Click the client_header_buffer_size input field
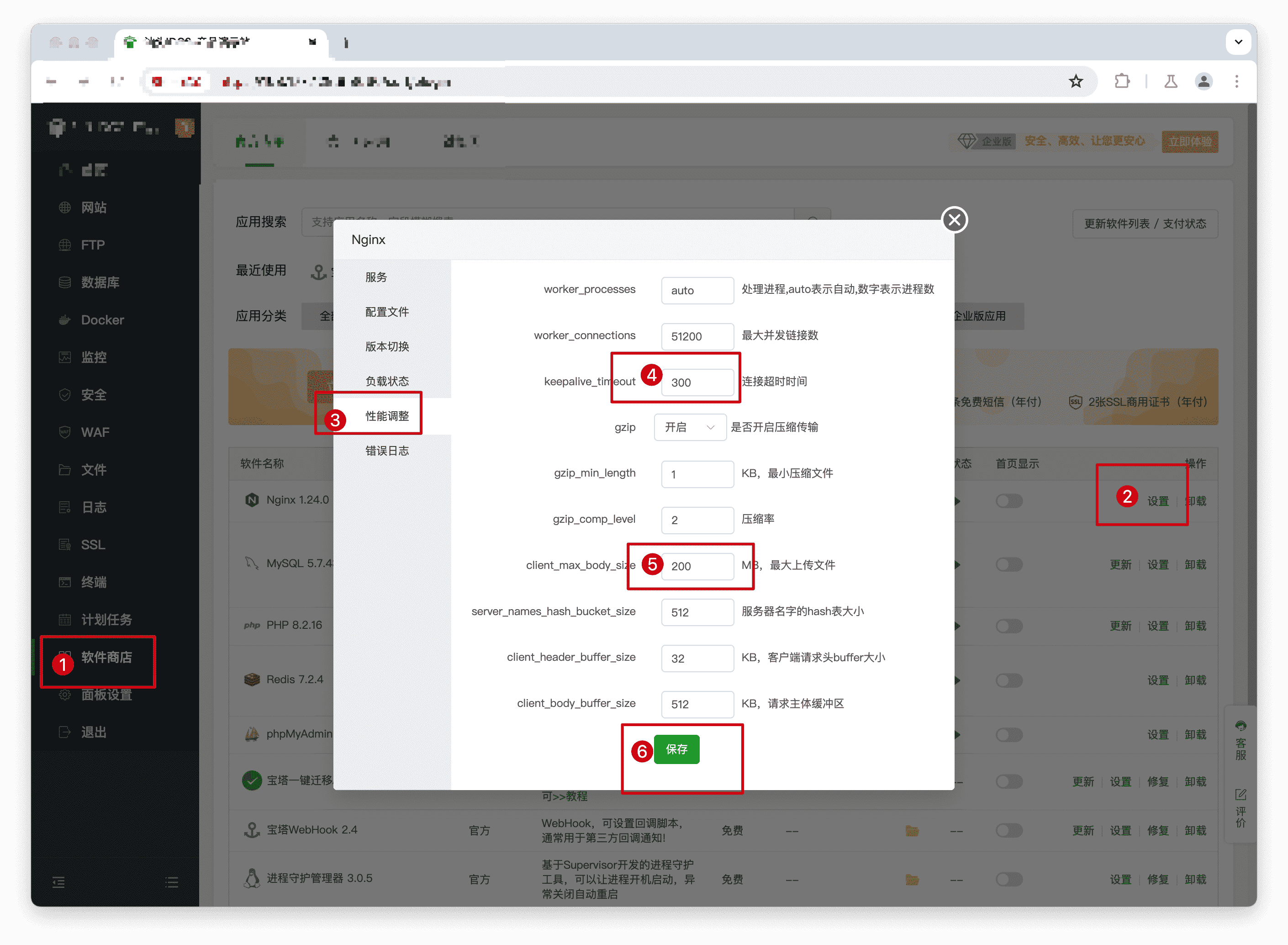This screenshot has width=1288, height=945. pyautogui.click(x=697, y=658)
